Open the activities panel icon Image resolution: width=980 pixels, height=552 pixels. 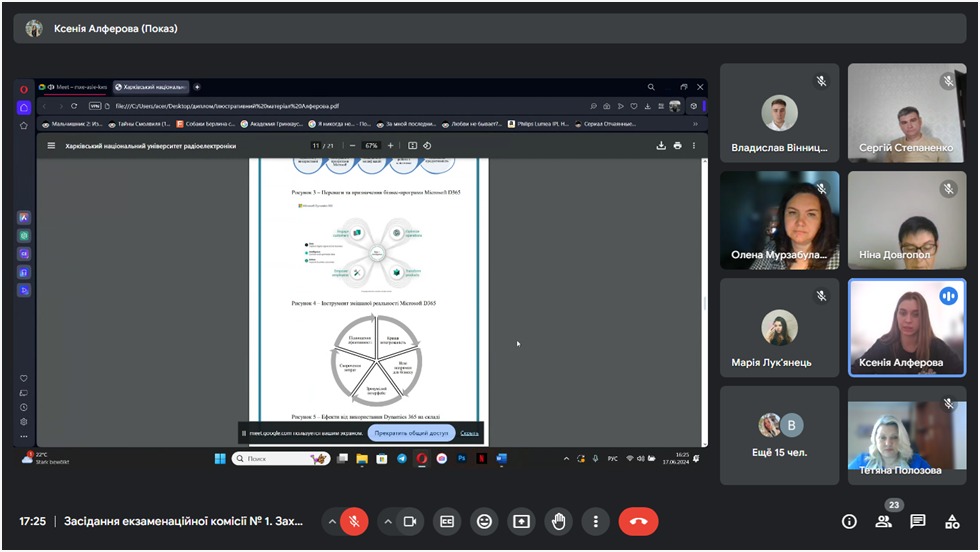(953, 521)
